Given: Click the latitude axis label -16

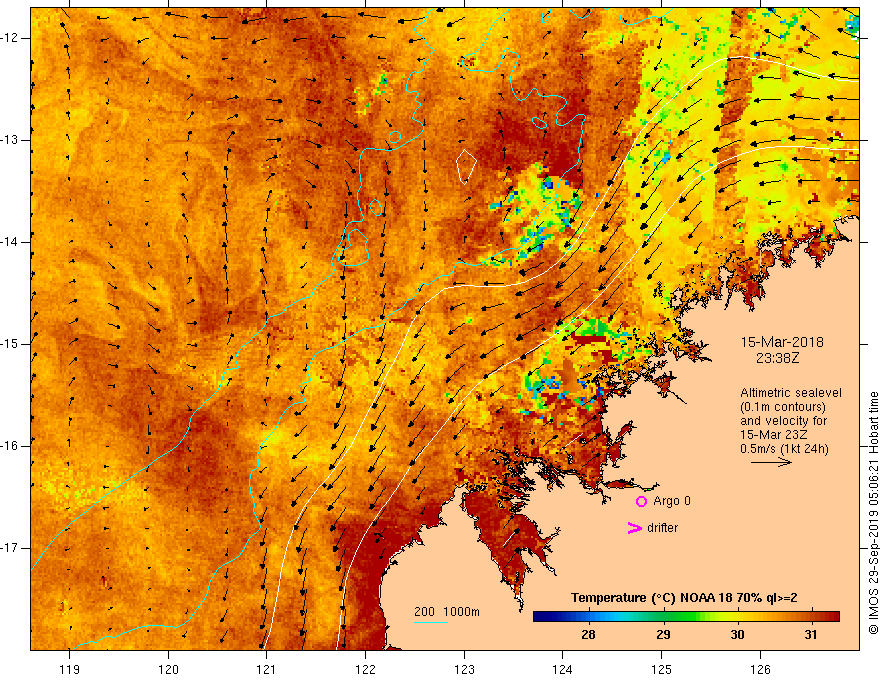Looking at the screenshot, I should 10,446.
